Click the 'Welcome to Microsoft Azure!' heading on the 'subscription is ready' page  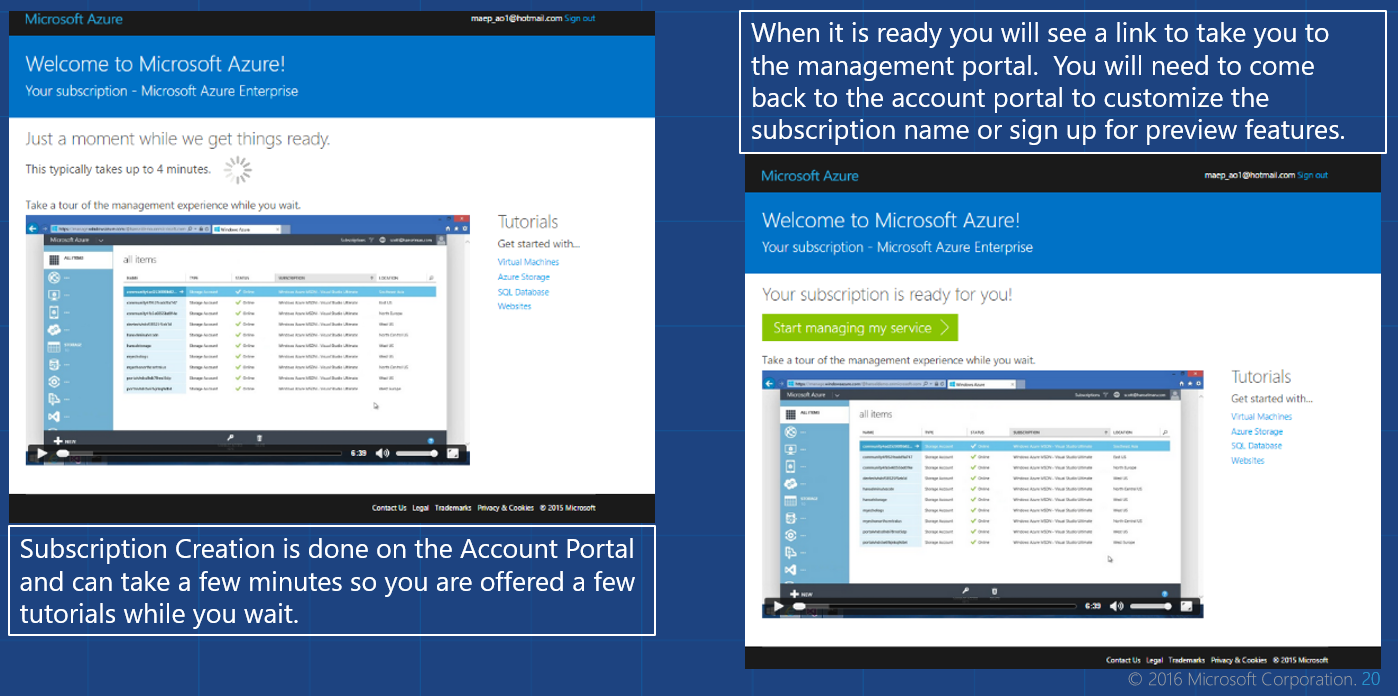point(891,220)
